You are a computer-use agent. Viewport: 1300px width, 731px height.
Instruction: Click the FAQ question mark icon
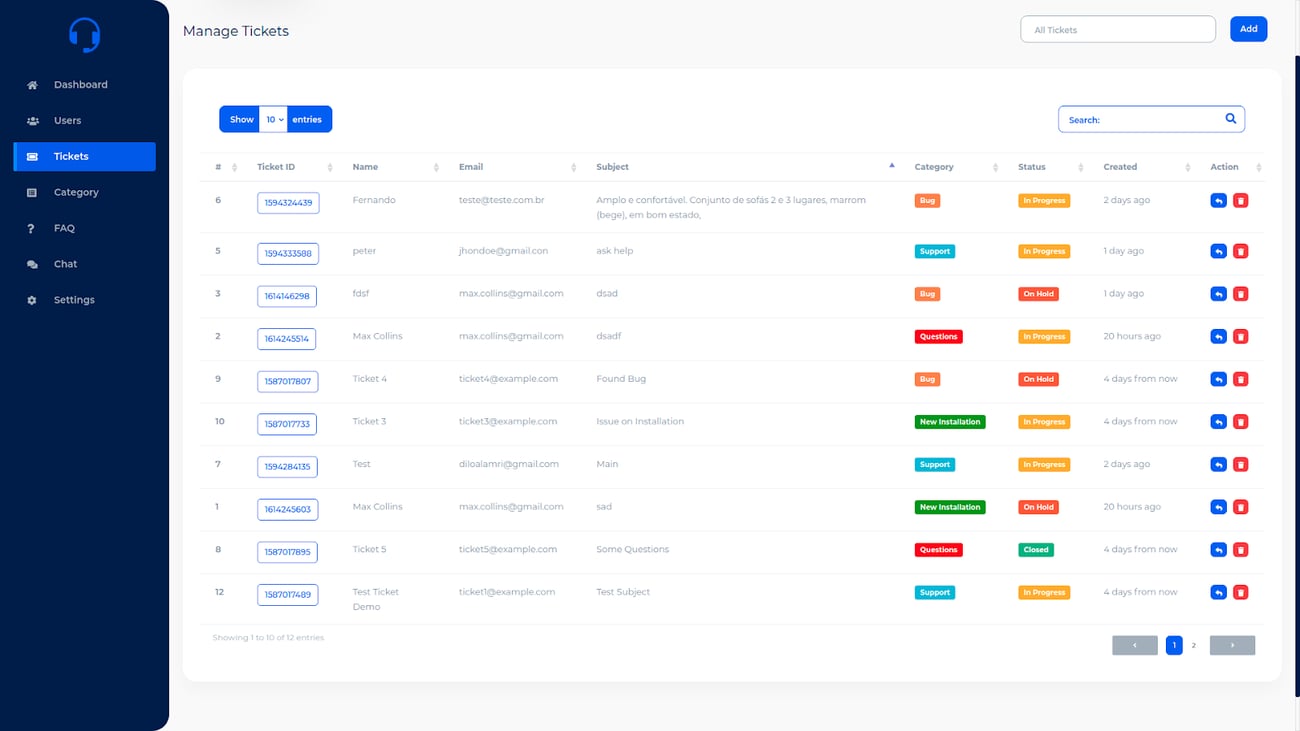[31, 228]
